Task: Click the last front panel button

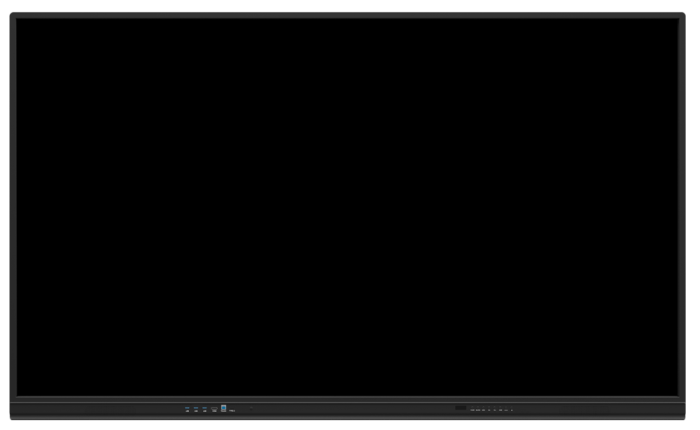Action: 512,409
